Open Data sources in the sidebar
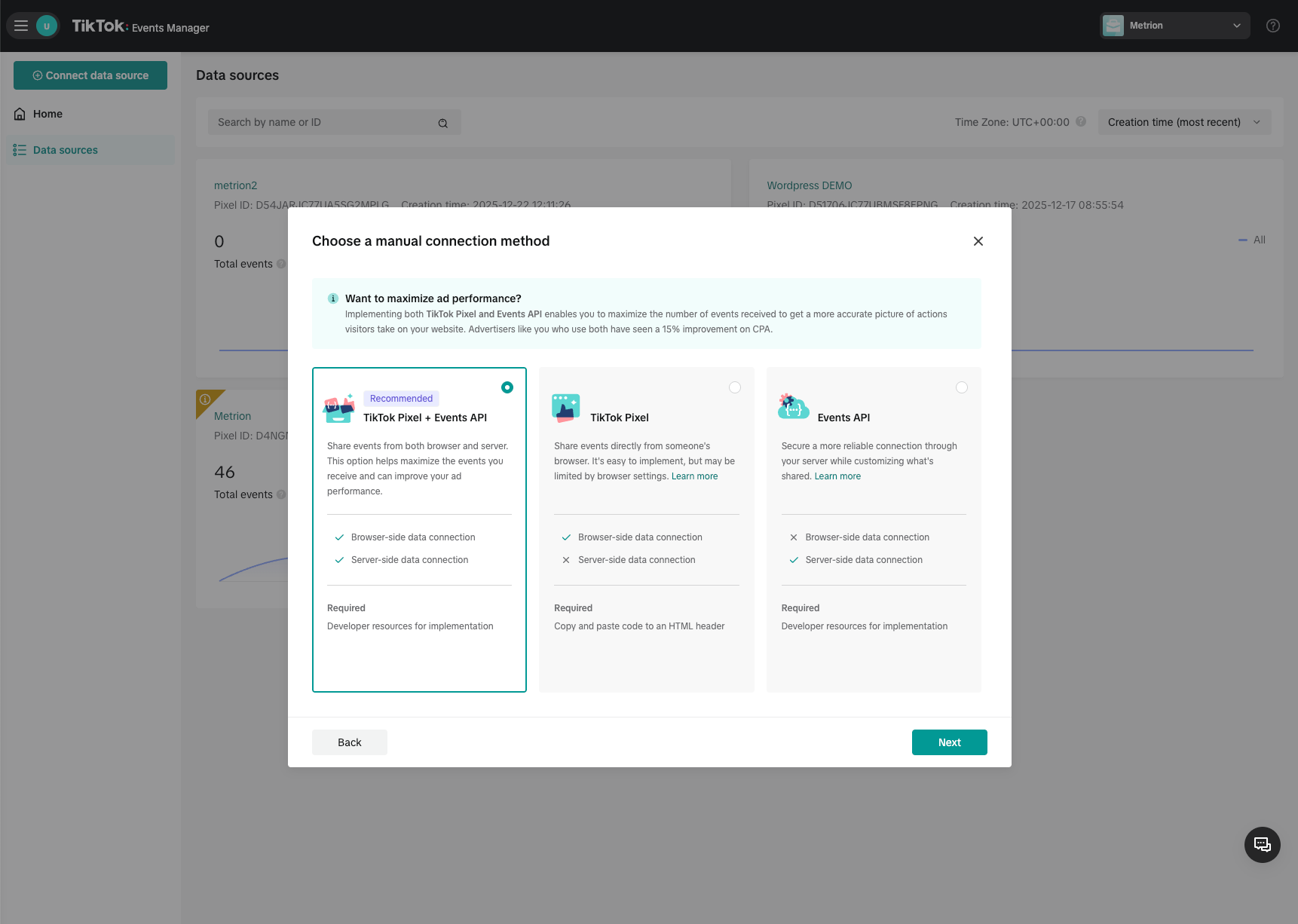Screen dimensions: 1298x924 tap(90, 150)
